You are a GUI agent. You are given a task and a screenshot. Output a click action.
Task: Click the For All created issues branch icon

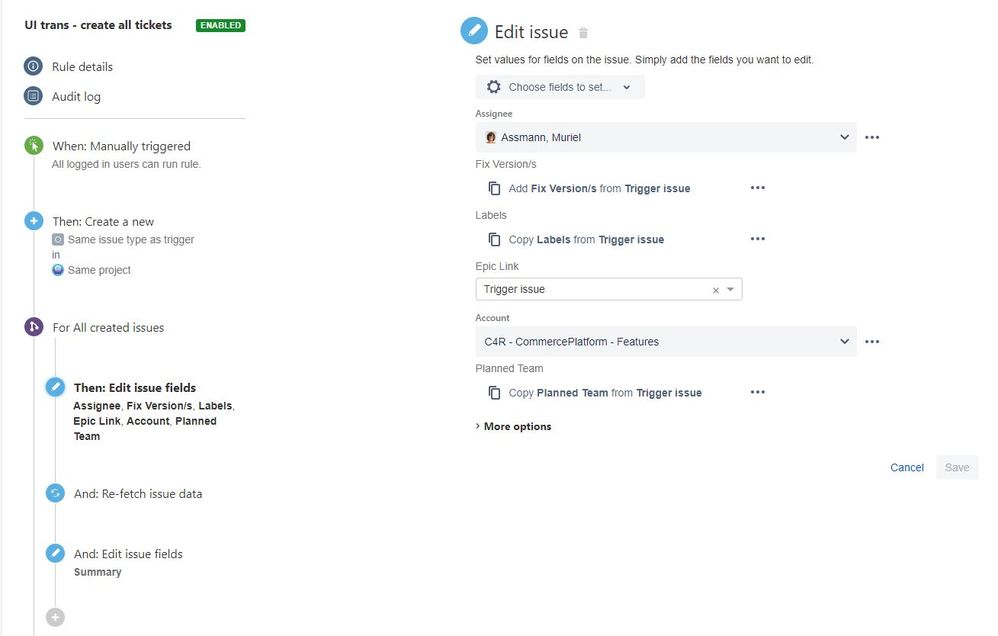[x=33, y=327]
